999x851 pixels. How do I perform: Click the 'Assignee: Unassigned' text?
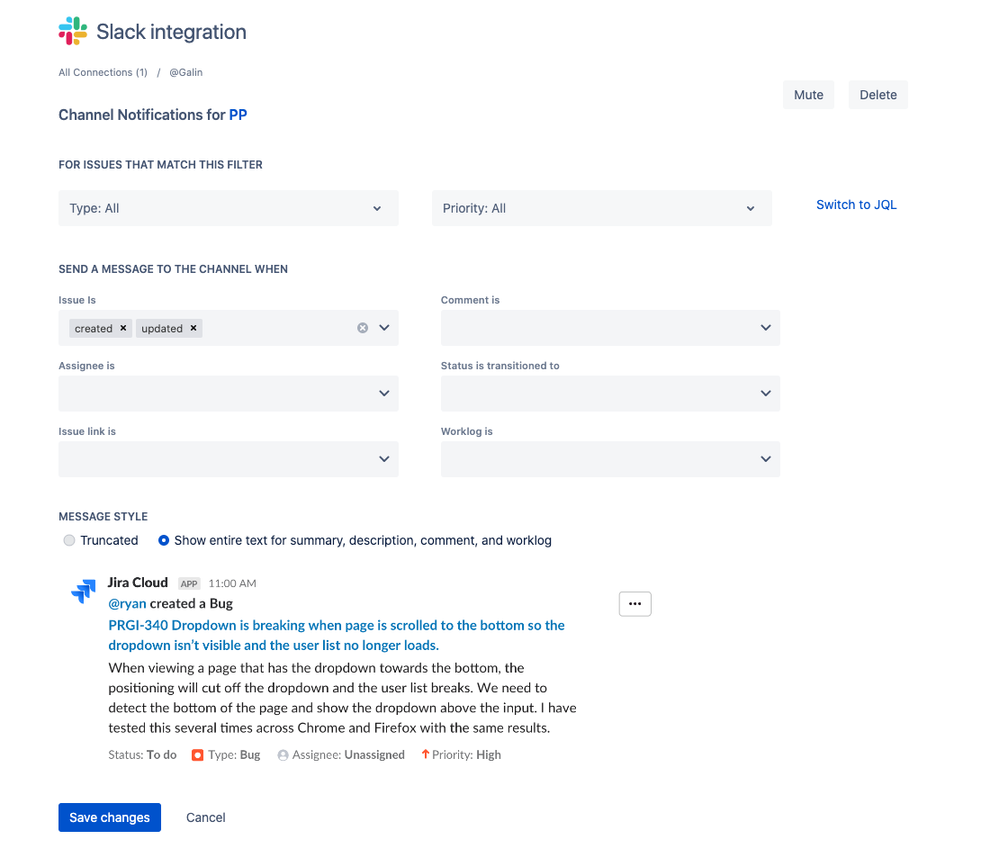click(349, 755)
